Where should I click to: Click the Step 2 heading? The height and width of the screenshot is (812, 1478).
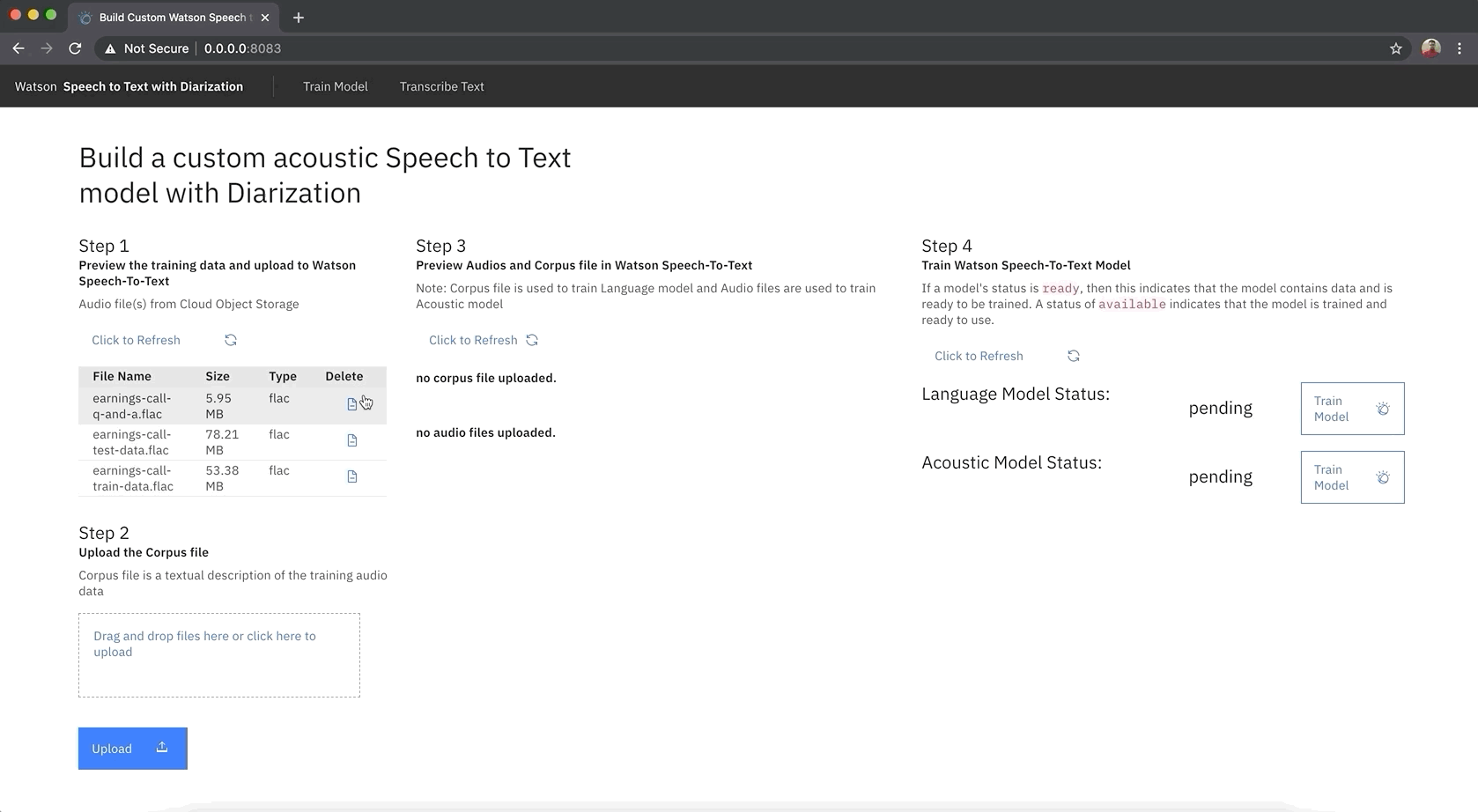click(x=104, y=533)
